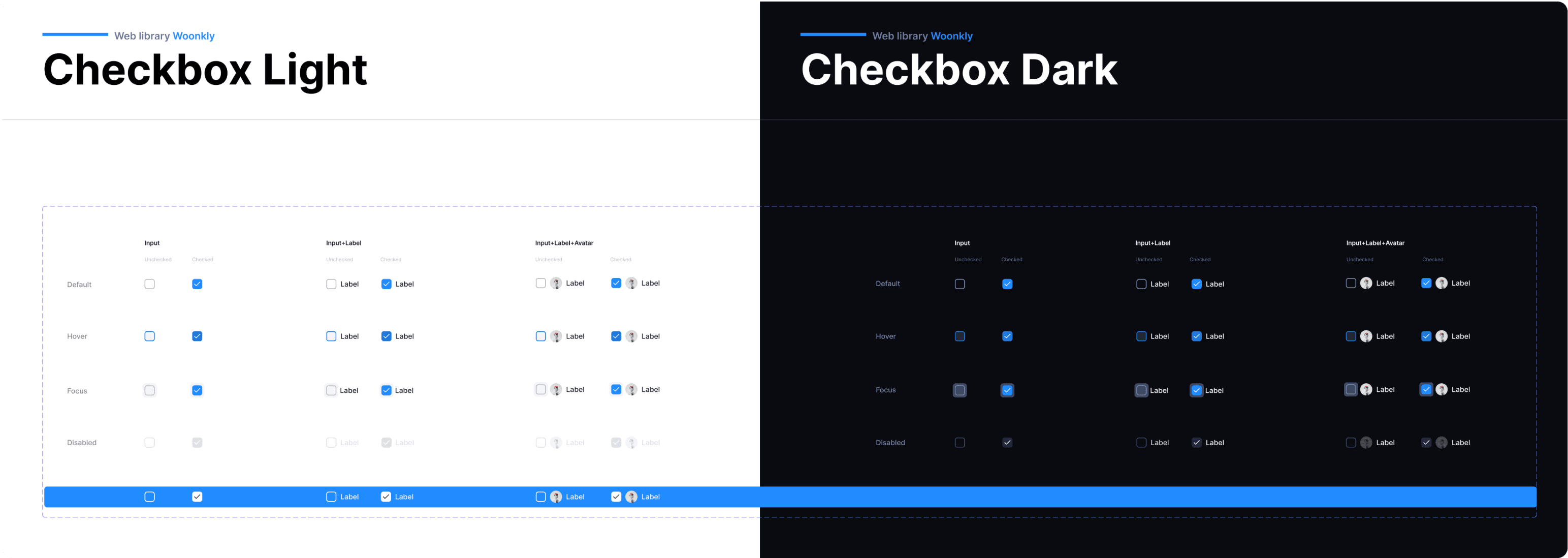Toggle the dark Default row checked Input checkbox
Image resolution: width=1568 pixels, height=558 pixels.
(1007, 284)
